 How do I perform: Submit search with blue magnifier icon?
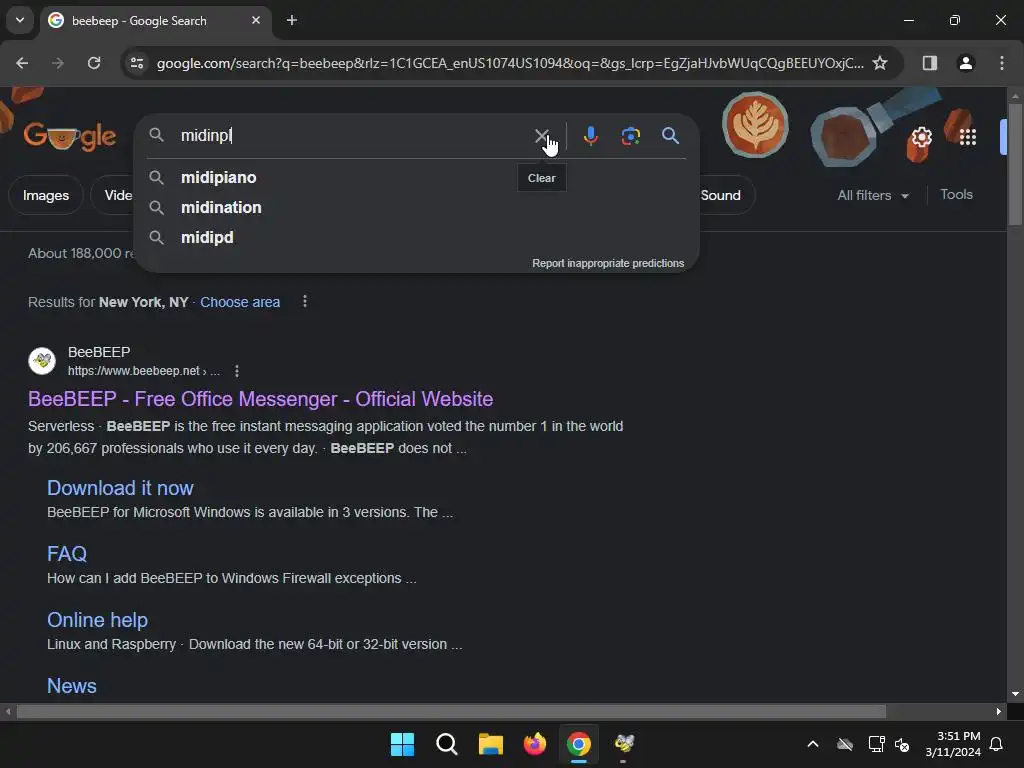click(670, 136)
